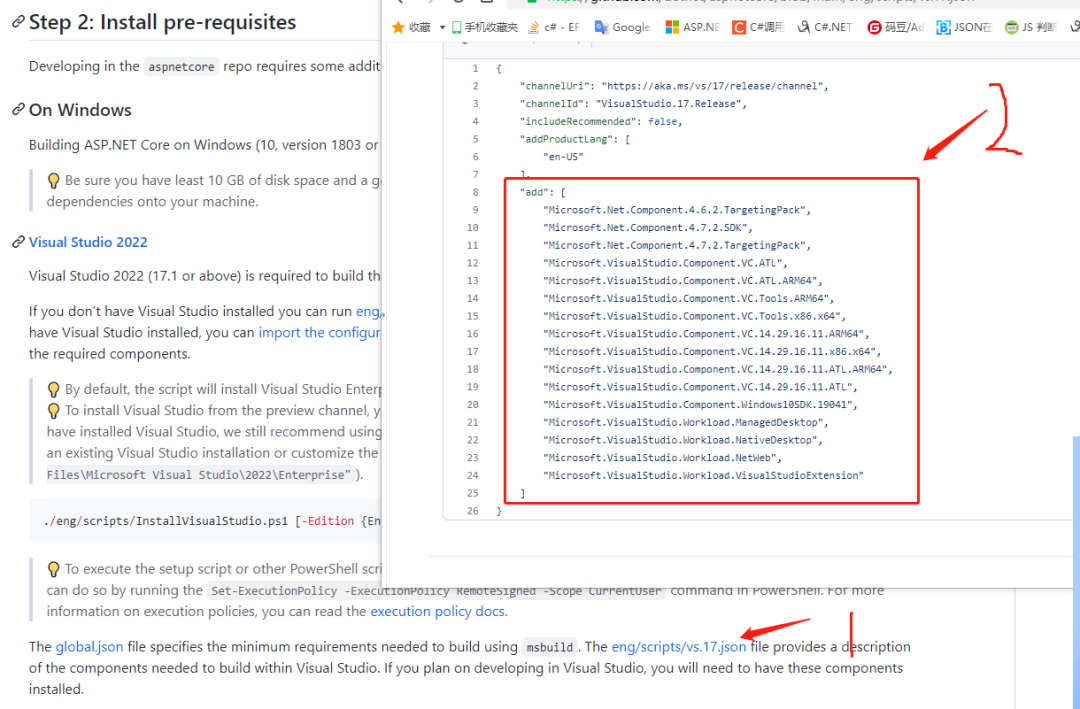Click the Component.VC.ATL line on row 12
This screenshot has width=1080, height=709.
(x=665, y=263)
